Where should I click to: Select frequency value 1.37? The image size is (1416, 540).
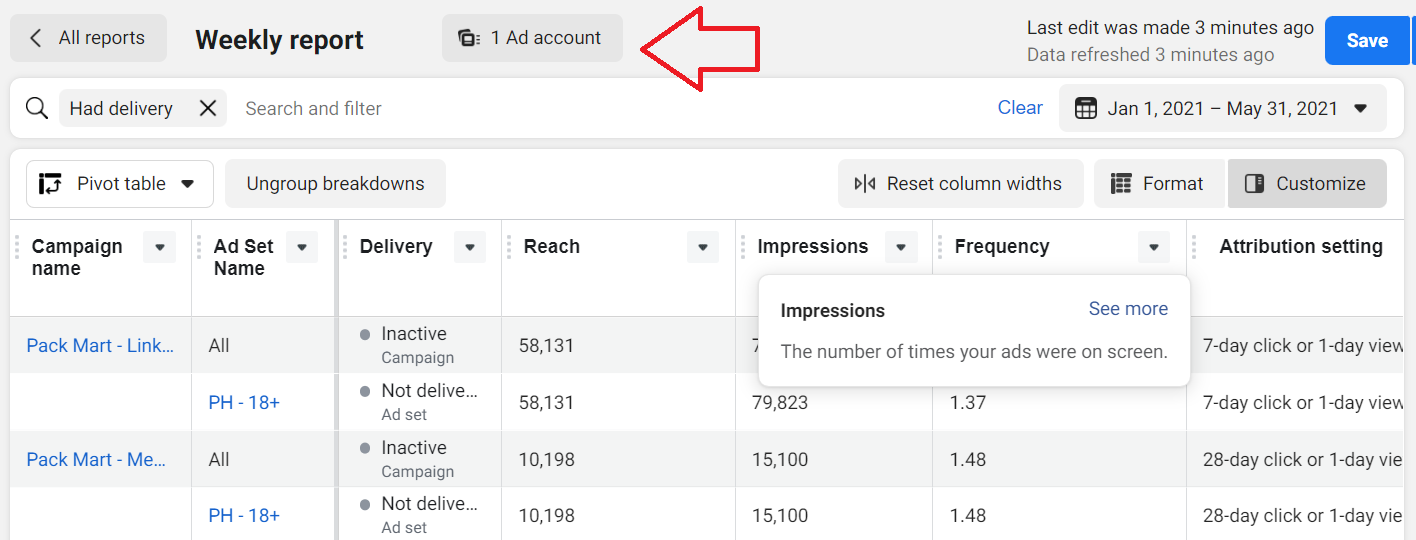968,403
